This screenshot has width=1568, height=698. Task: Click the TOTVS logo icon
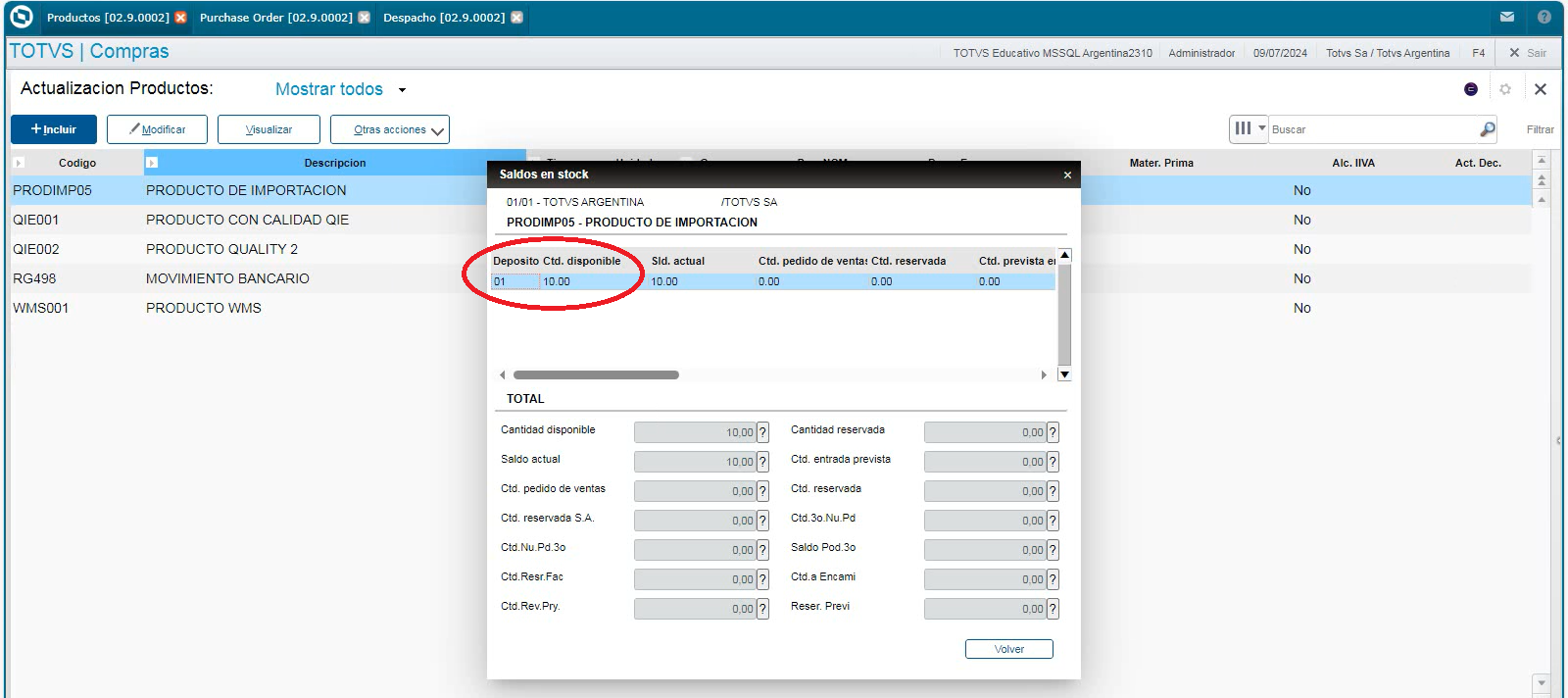click(x=22, y=17)
